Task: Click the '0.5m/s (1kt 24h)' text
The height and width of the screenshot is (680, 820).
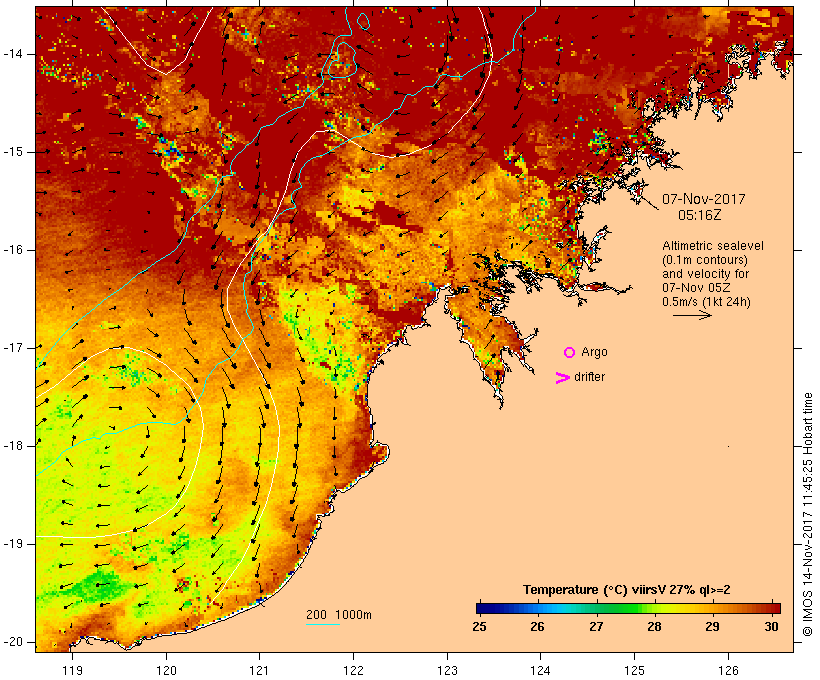Action: pyautogui.click(x=706, y=302)
